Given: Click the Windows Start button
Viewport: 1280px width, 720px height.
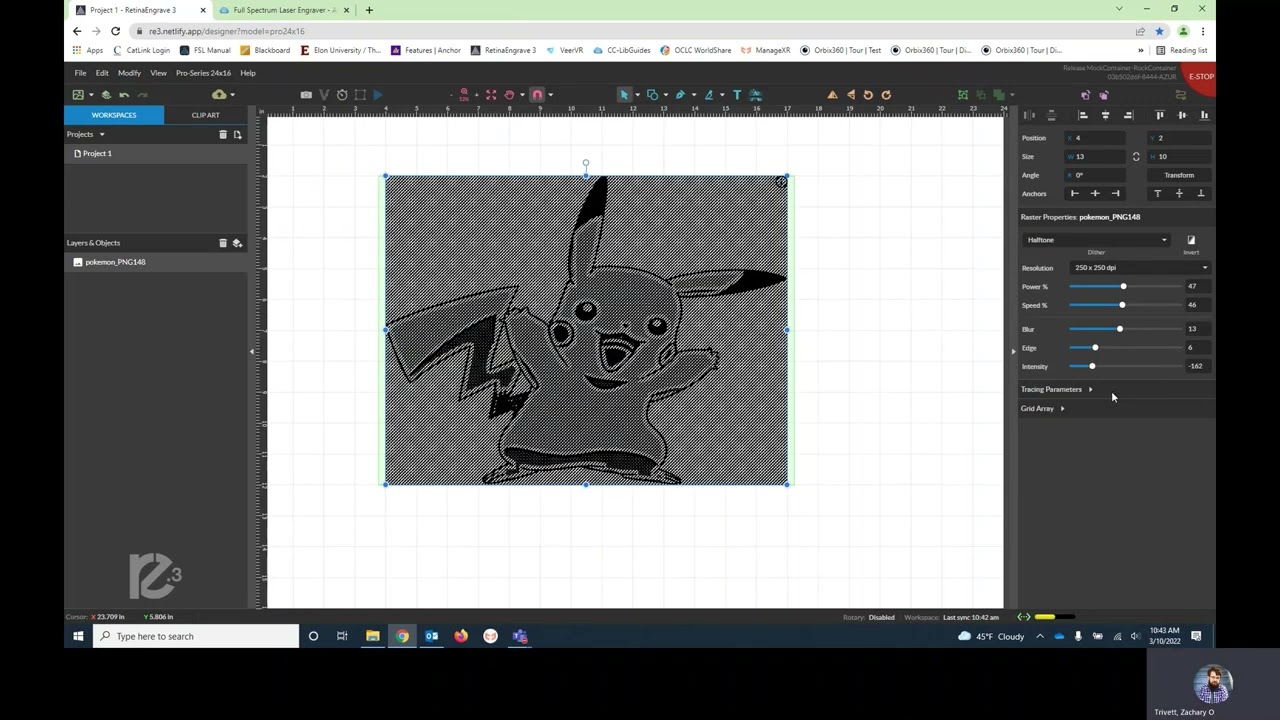Looking at the screenshot, I should pyautogui.click(x=78, y=636).
